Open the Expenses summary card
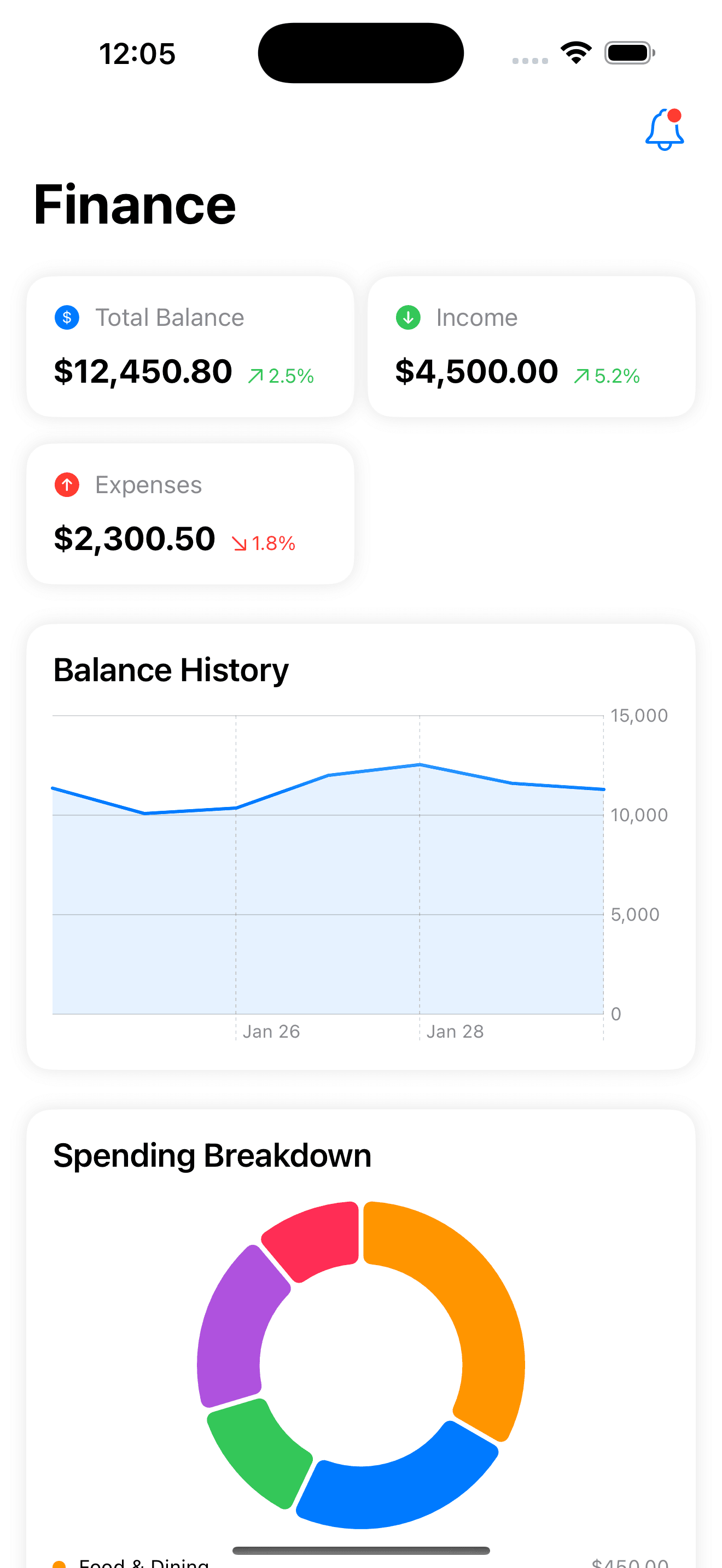 (190, 514)
